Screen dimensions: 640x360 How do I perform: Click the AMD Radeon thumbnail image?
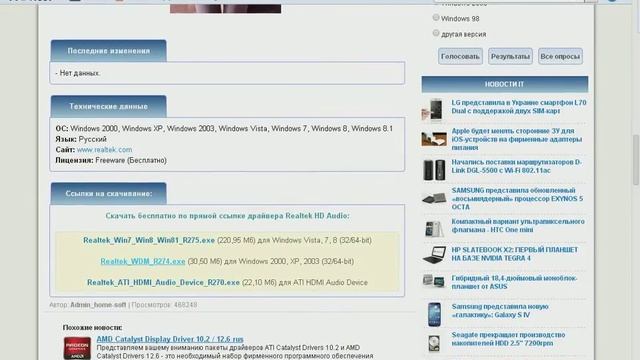tap(77, 348)
